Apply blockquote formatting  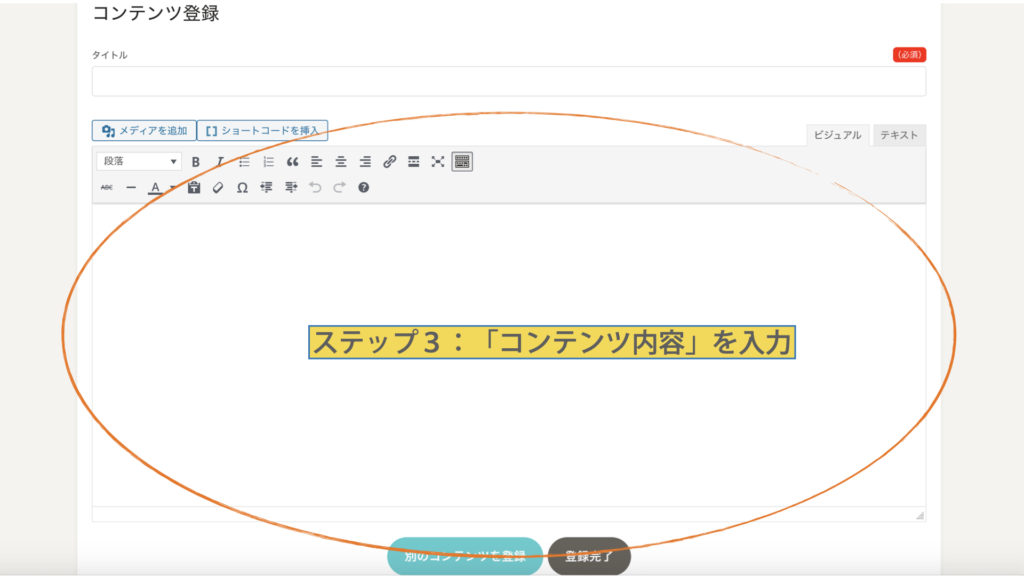coord(292,162)
